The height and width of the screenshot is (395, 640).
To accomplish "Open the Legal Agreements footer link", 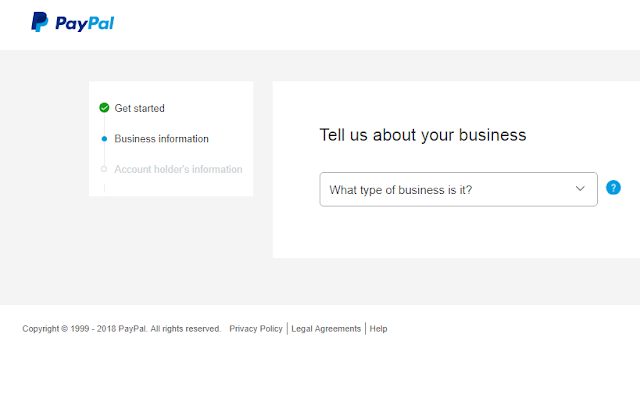I will click(326, 329).
